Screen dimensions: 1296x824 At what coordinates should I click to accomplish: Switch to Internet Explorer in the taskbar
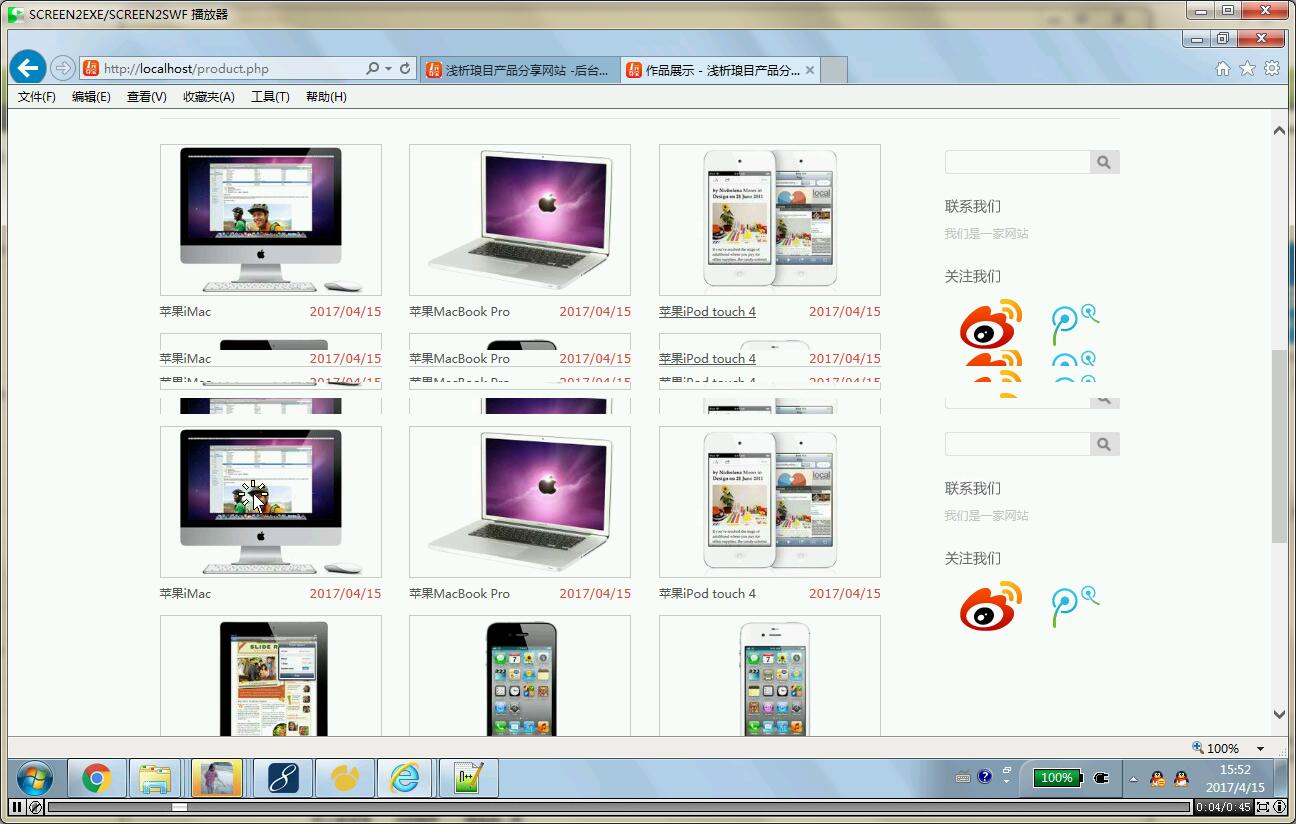point(405,778)
